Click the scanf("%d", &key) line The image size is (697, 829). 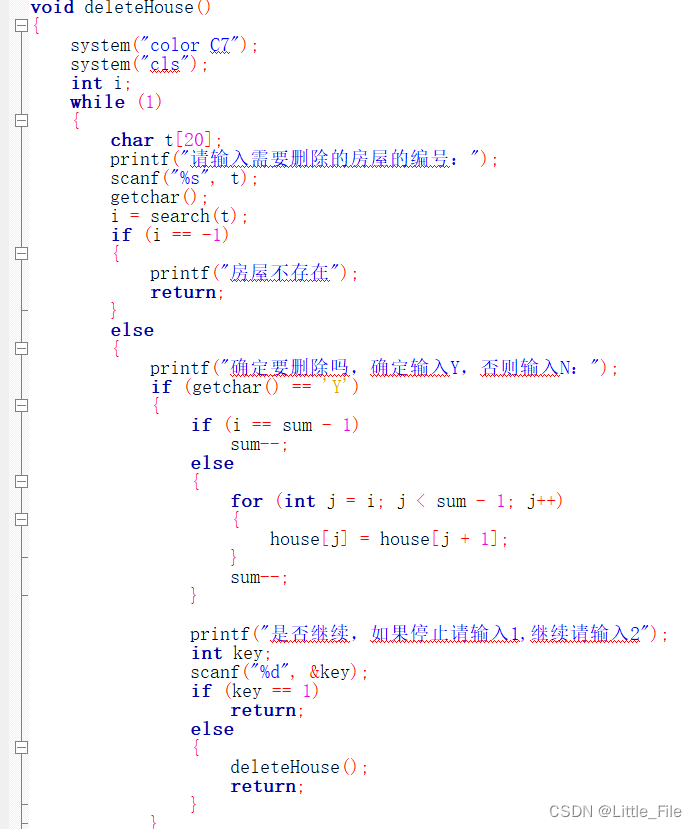click(279, 672)
